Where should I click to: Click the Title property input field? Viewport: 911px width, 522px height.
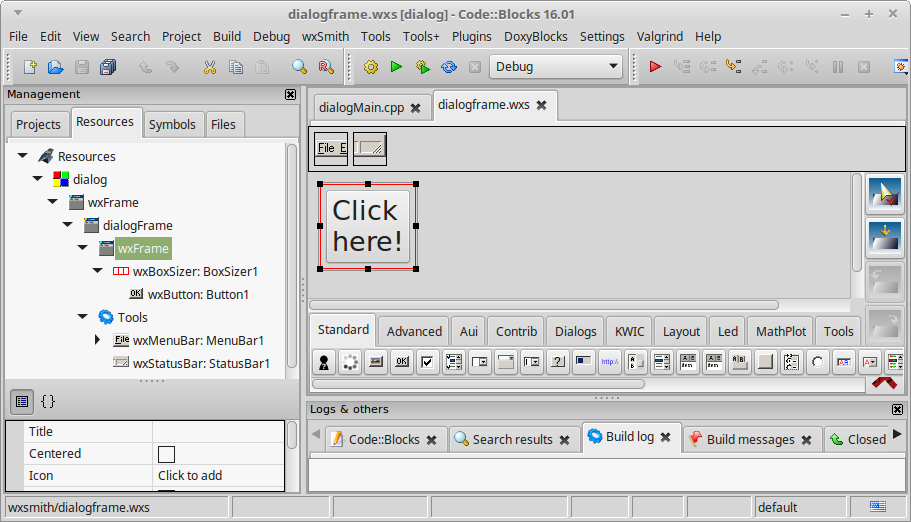pos(218,432)
